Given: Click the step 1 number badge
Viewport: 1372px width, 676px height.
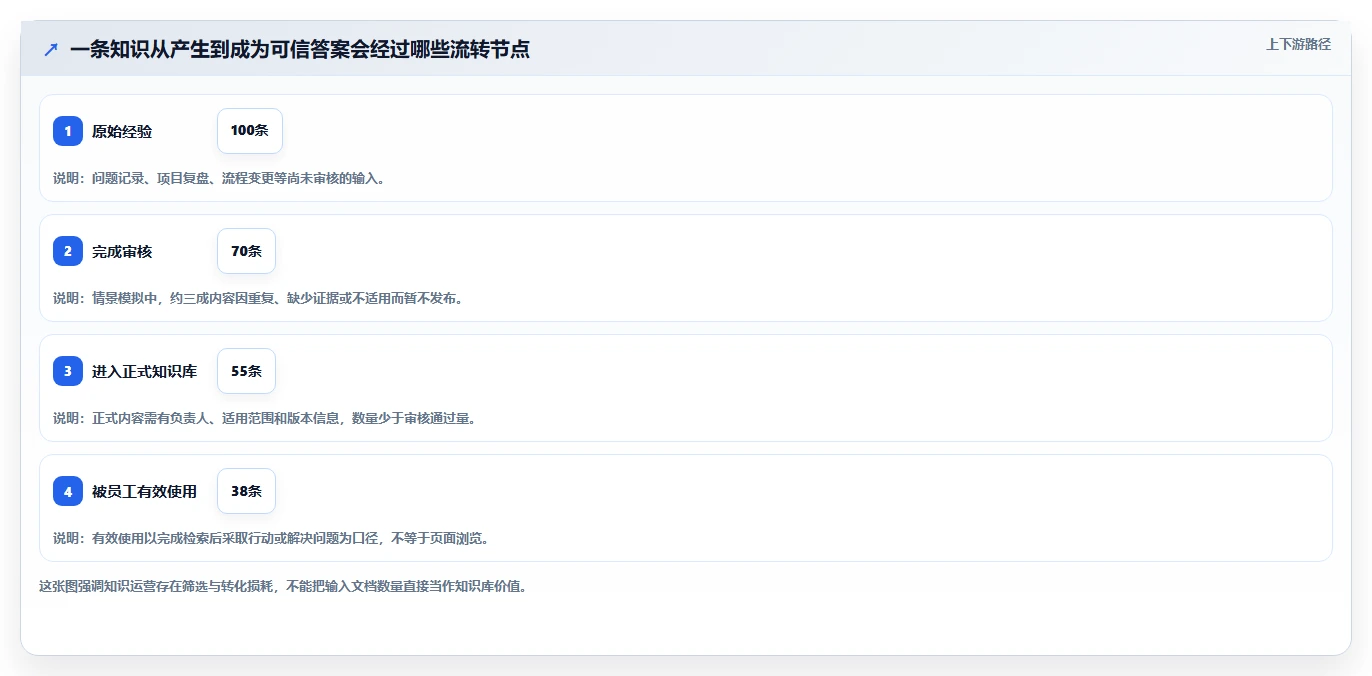Looking at the screenshot, I should click(x=68, y=131).
